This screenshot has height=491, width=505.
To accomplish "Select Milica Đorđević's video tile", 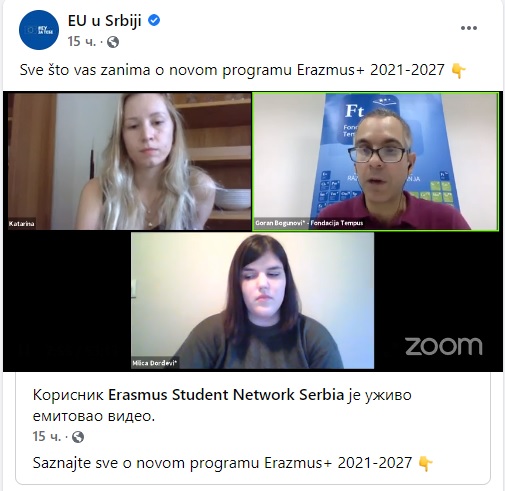I will click(x=253, y=300).
